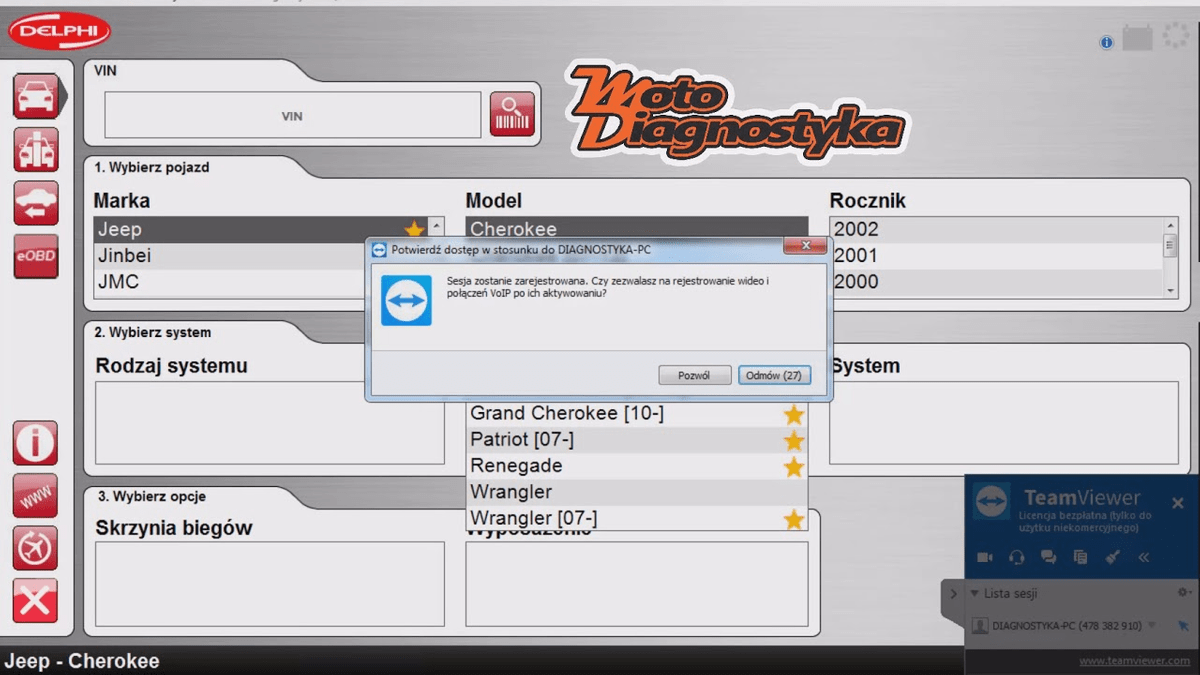Click the airplane/flight recorder sidebar icon
1200x675 pixels.
36,549
